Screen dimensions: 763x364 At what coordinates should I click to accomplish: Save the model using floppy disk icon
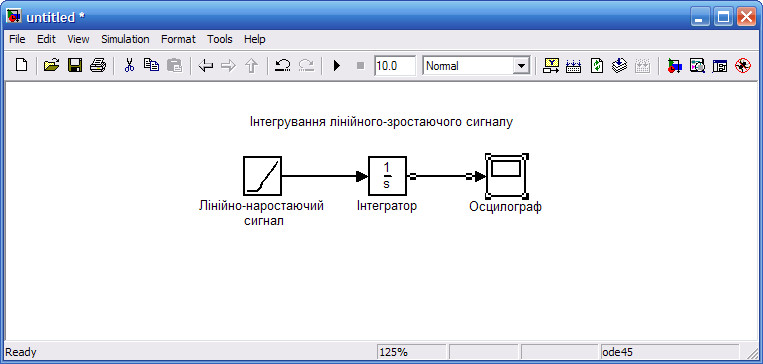[74, 65]
